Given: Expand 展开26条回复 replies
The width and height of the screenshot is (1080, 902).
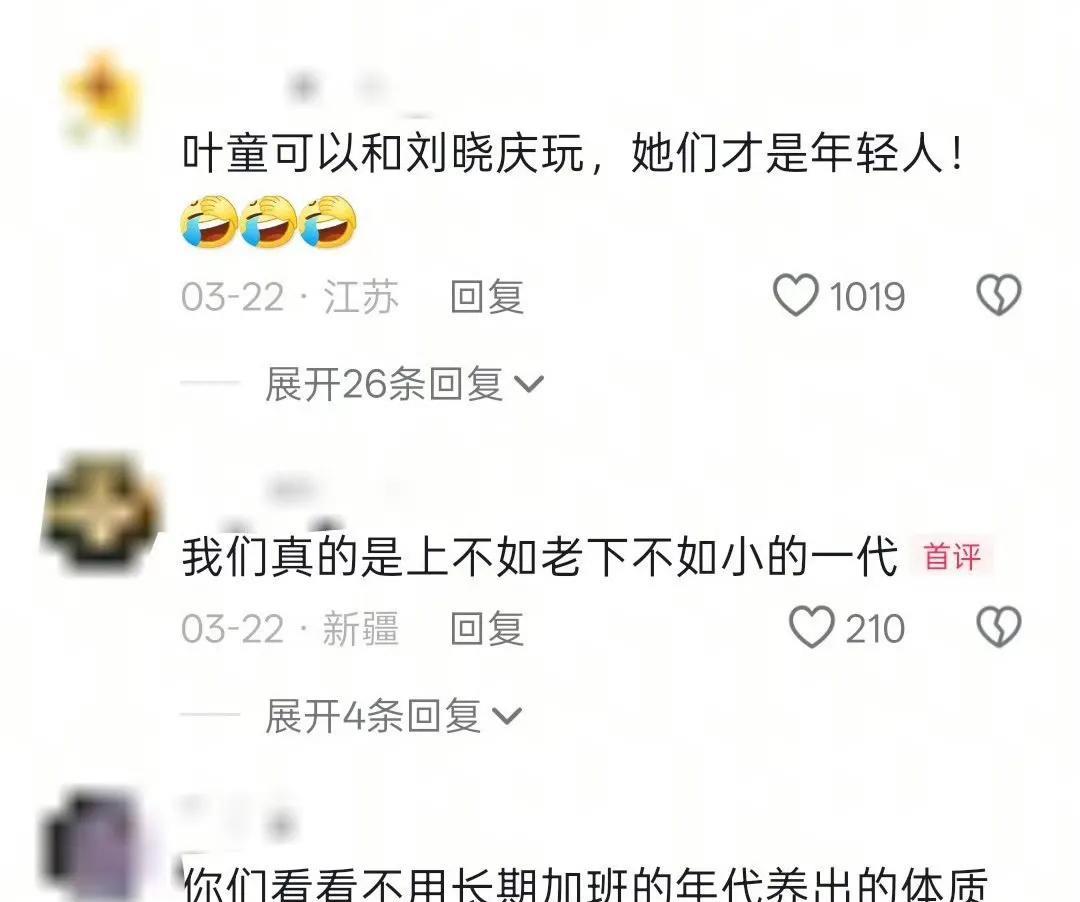Looking at the screenshot, I should [404, 384].
